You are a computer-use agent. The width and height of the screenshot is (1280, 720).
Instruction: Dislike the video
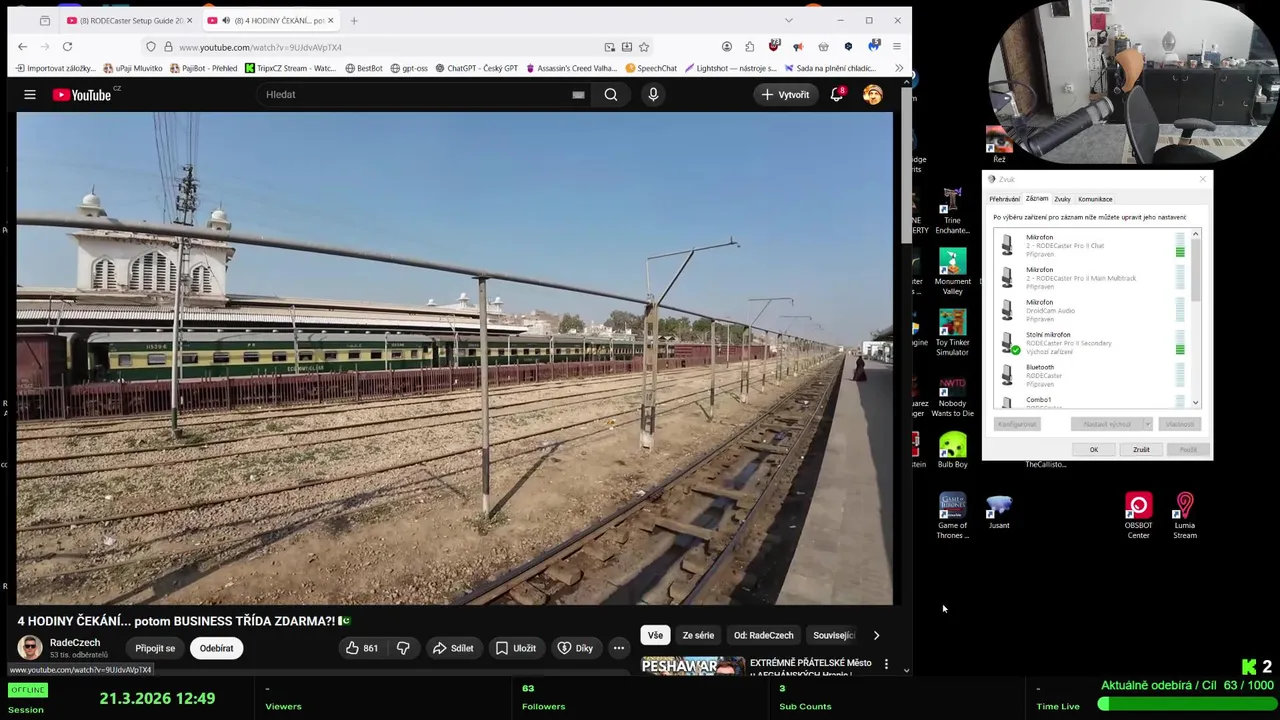point(403,648)
